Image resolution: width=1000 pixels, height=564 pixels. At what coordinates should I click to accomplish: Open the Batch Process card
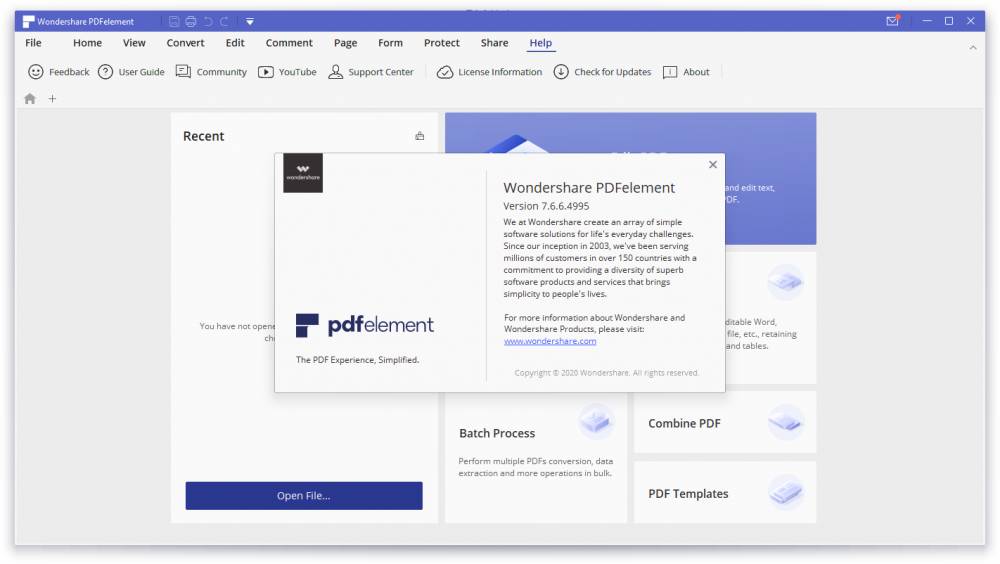pyautogui.click(x=536, y=458)
